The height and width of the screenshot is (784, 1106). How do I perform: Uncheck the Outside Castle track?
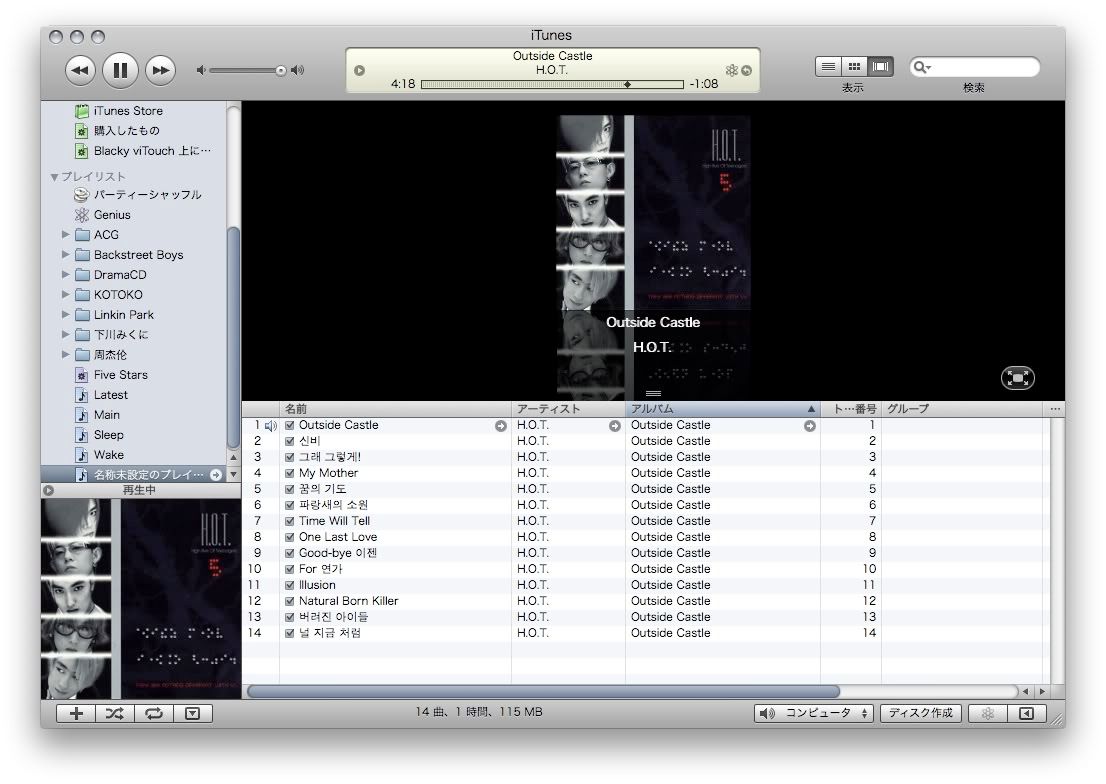pyautogui.click(x=289, y=426)
